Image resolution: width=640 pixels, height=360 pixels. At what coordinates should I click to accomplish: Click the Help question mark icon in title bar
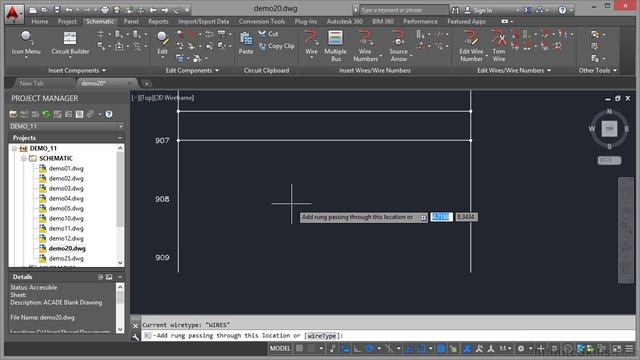562,10
